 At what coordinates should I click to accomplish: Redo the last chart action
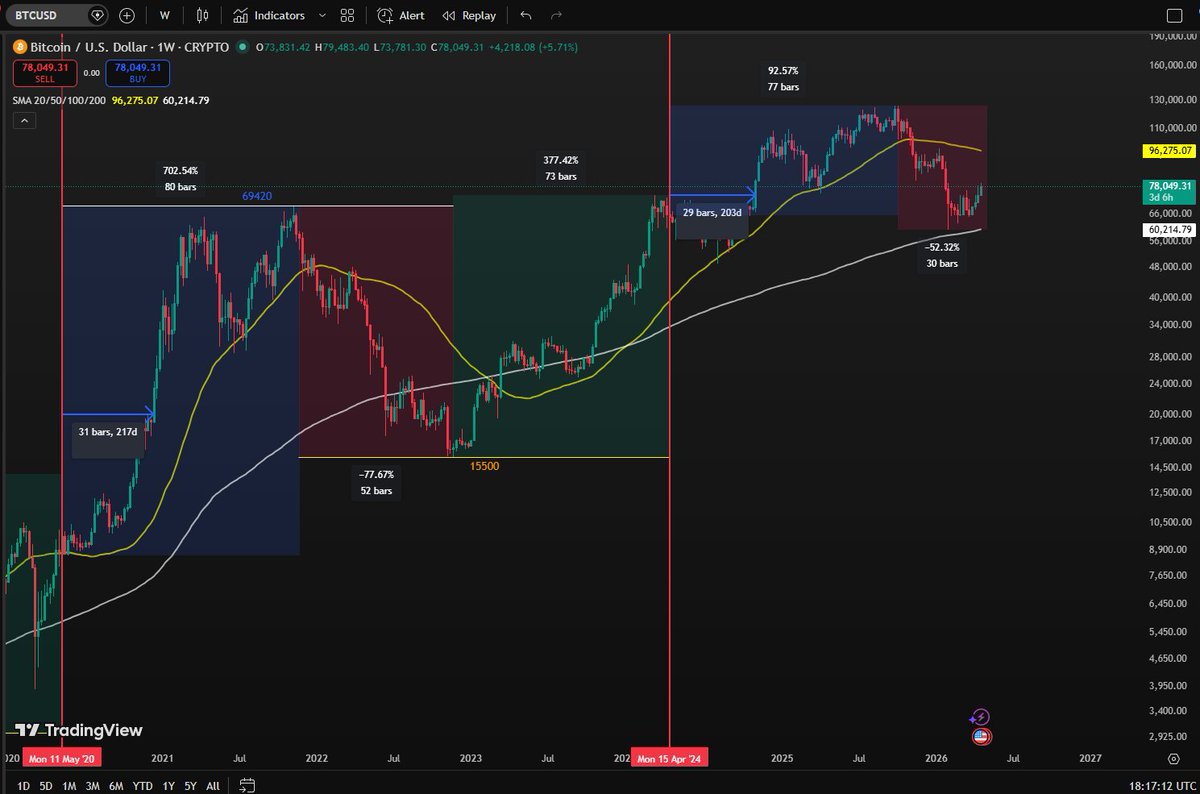tap(556, 16)
